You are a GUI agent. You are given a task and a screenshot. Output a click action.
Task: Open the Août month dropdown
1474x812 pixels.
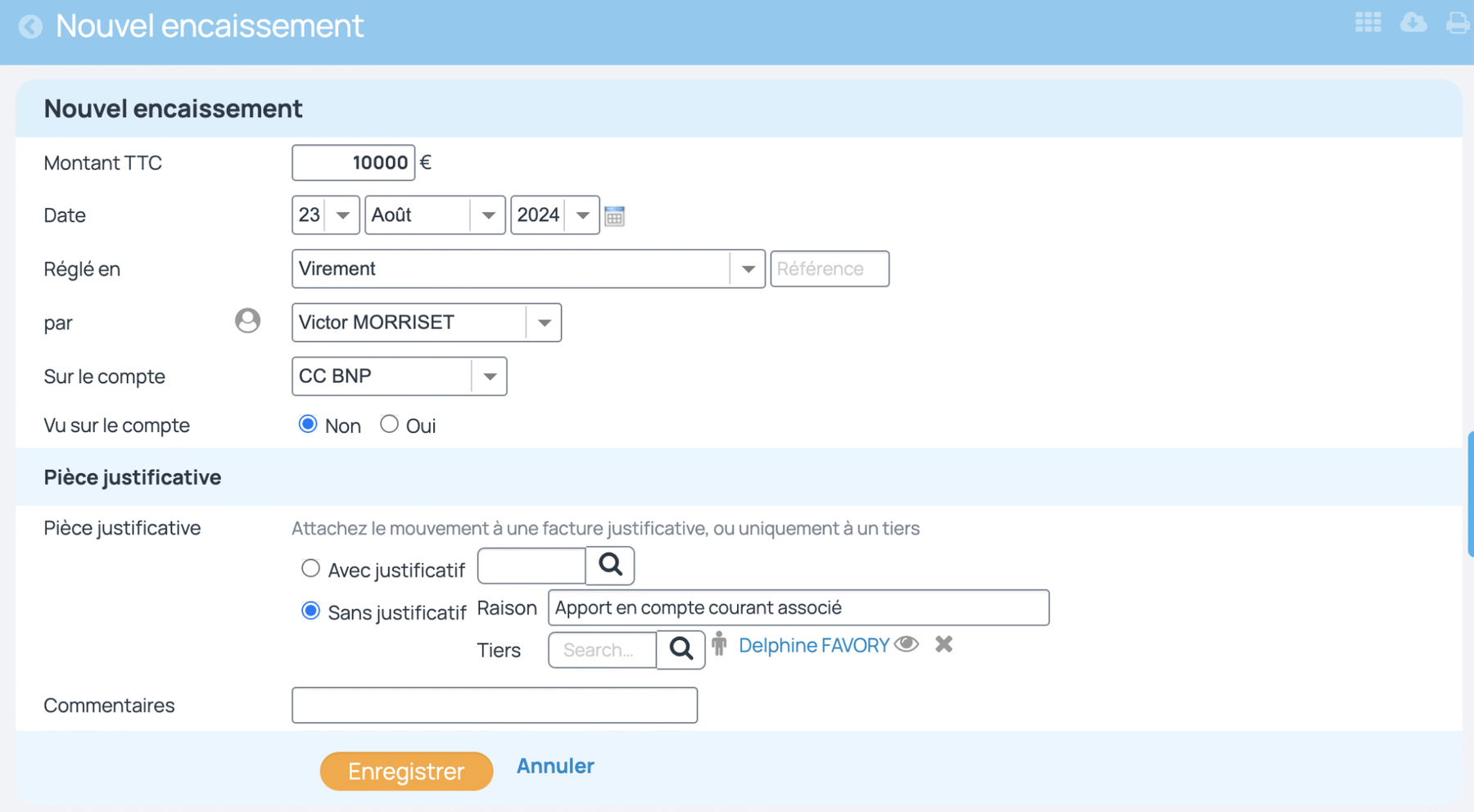(435, 215)
